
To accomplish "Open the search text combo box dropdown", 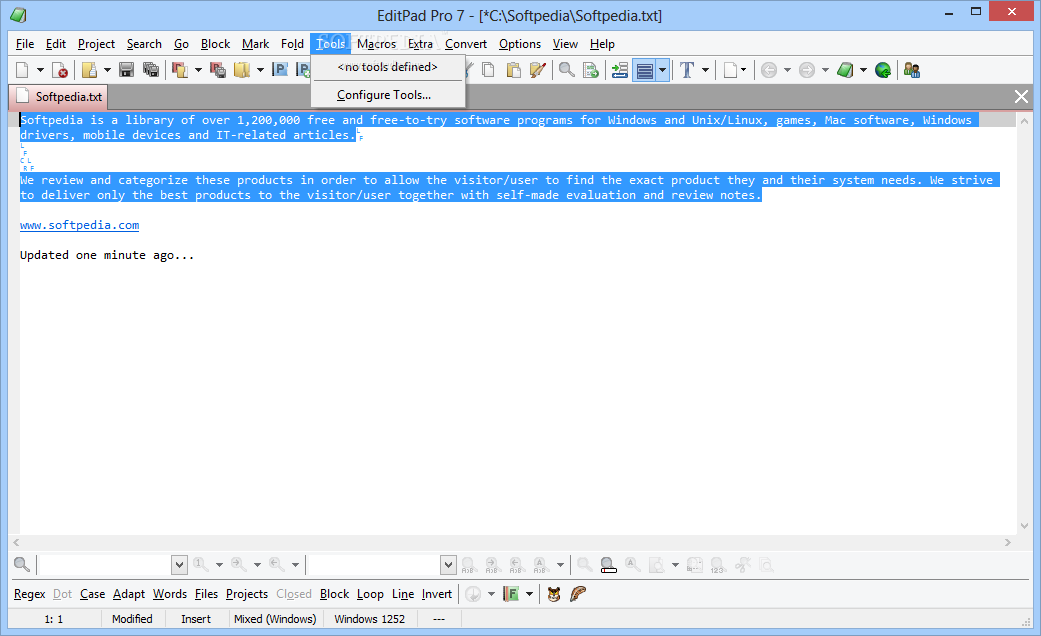I will (x=179, y=565).
